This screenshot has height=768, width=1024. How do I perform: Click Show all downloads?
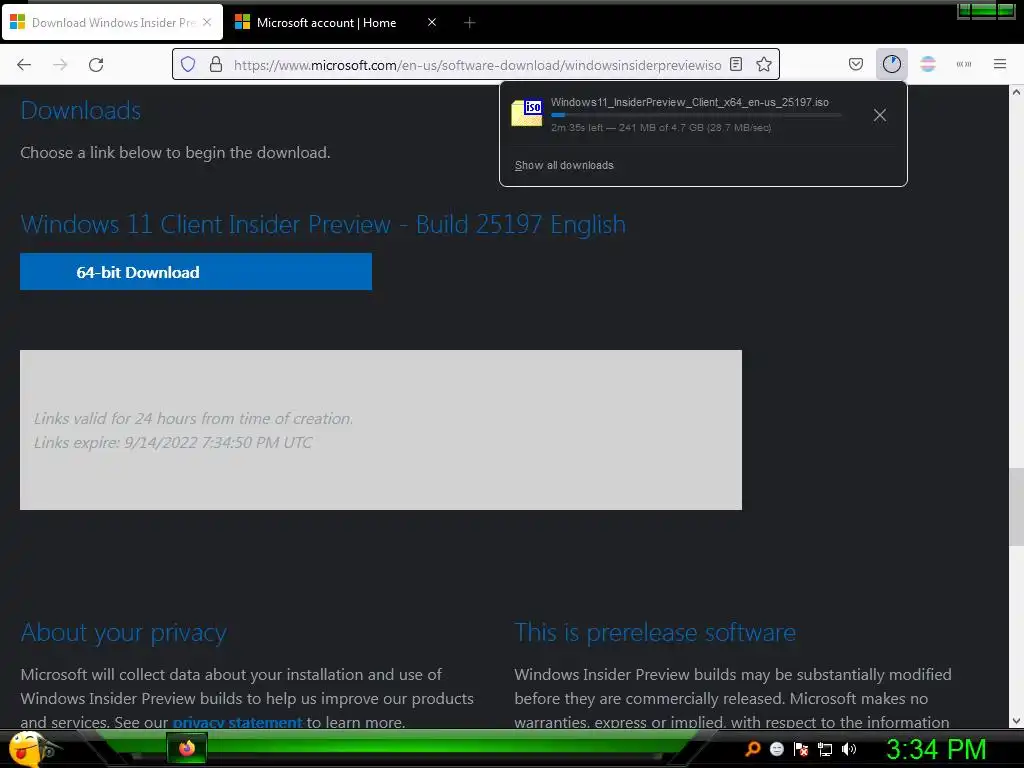coord(564,165)
